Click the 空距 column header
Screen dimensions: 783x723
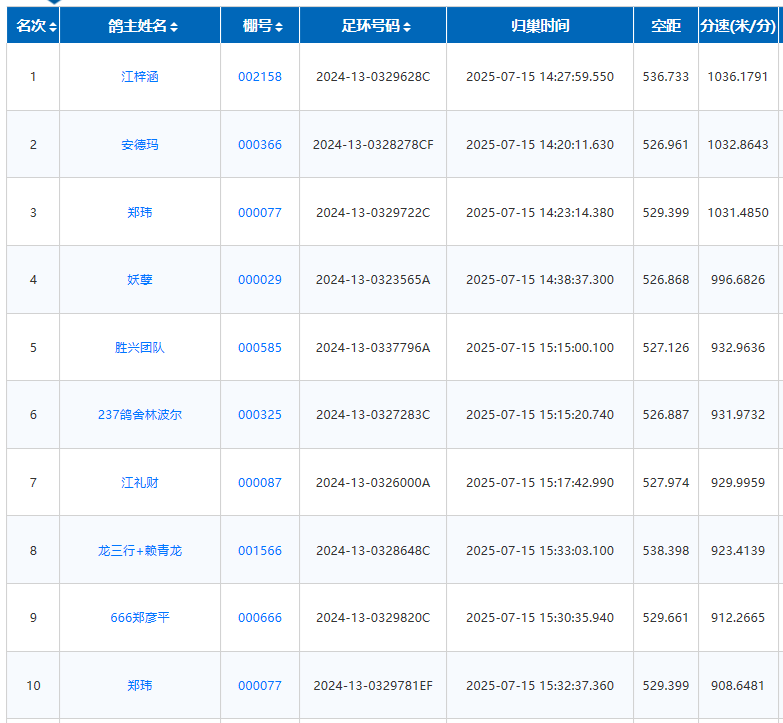tap(665, 26)
